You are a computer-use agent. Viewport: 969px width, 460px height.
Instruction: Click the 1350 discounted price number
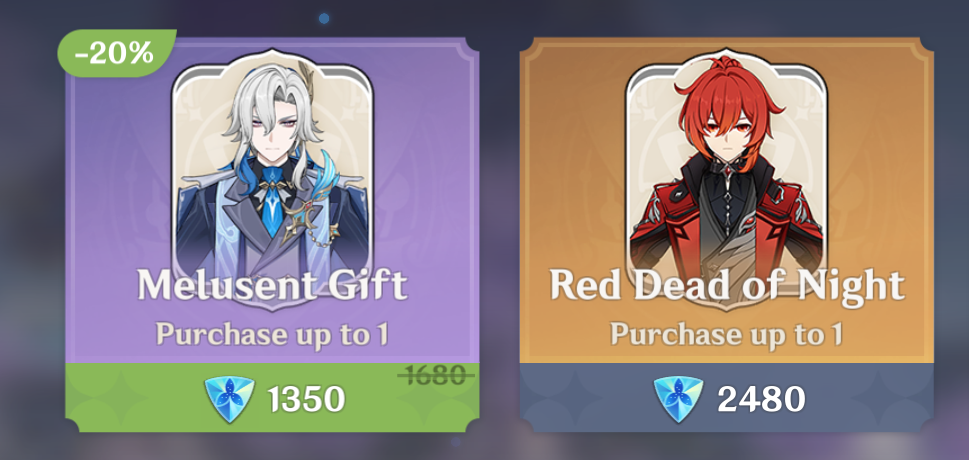(306, 399)
